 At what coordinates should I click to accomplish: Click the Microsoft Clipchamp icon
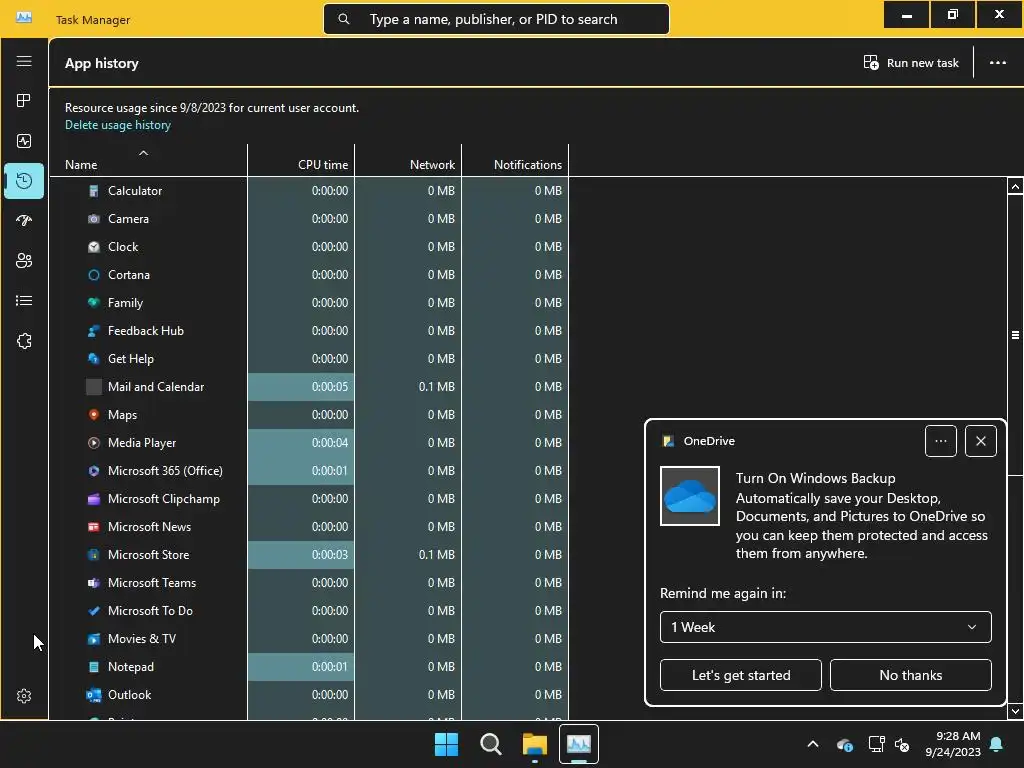94,499
